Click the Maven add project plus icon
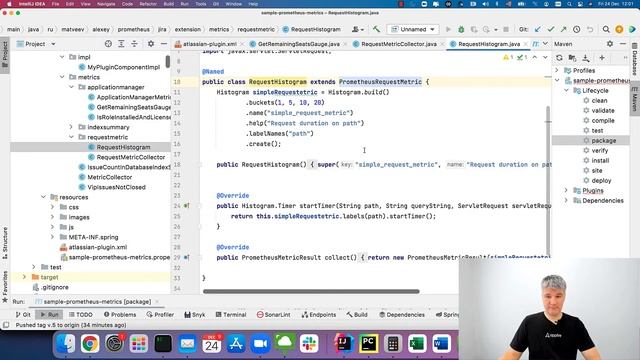The image size is (640, 360). coord(602,58)
